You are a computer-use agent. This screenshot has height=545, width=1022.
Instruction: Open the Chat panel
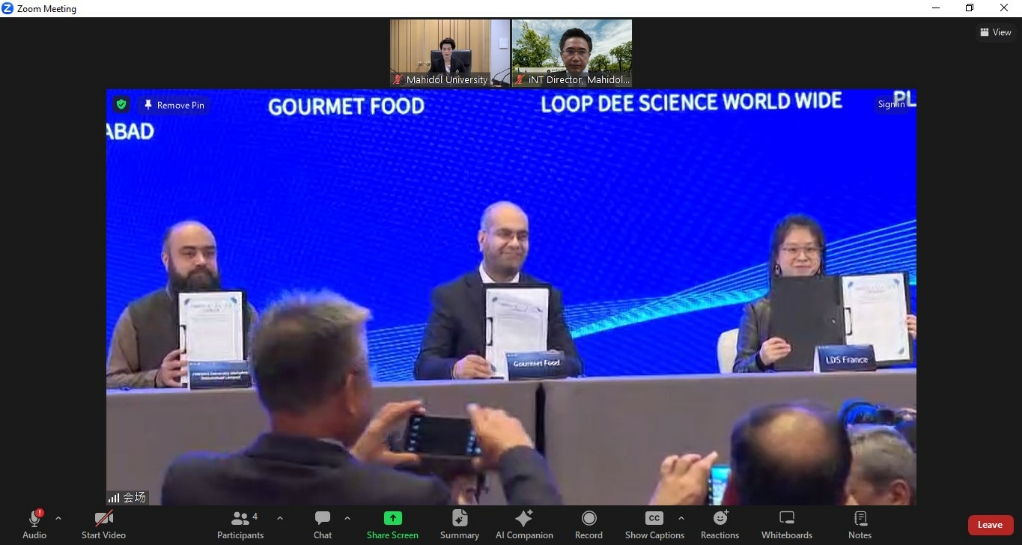tap(322, 524)
